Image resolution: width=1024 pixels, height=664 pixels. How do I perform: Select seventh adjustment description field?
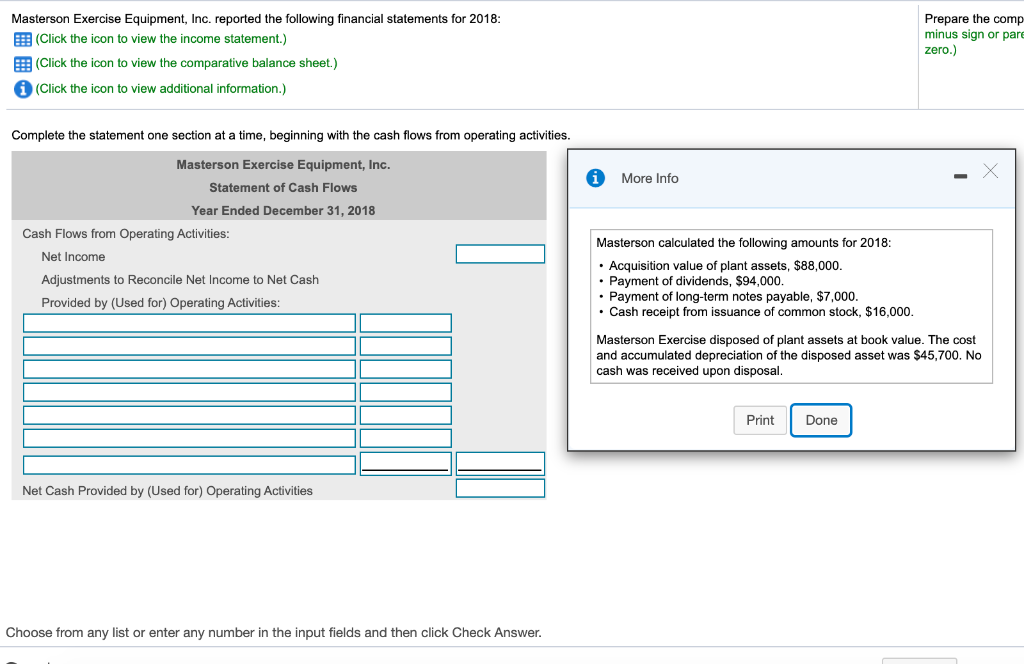(189, 465)
